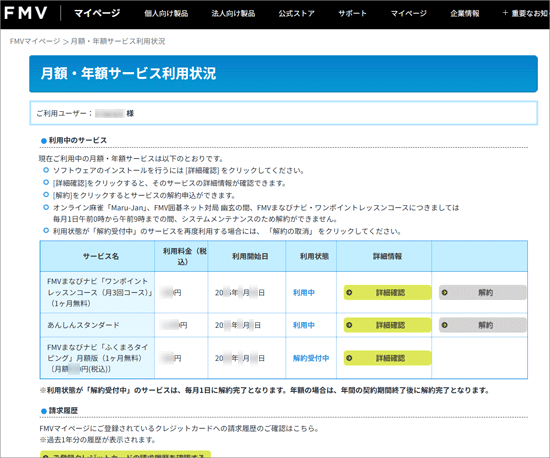Click 詳細確認 button for ふくまろタイピング
550x458 pixels.
click(387, 358)
